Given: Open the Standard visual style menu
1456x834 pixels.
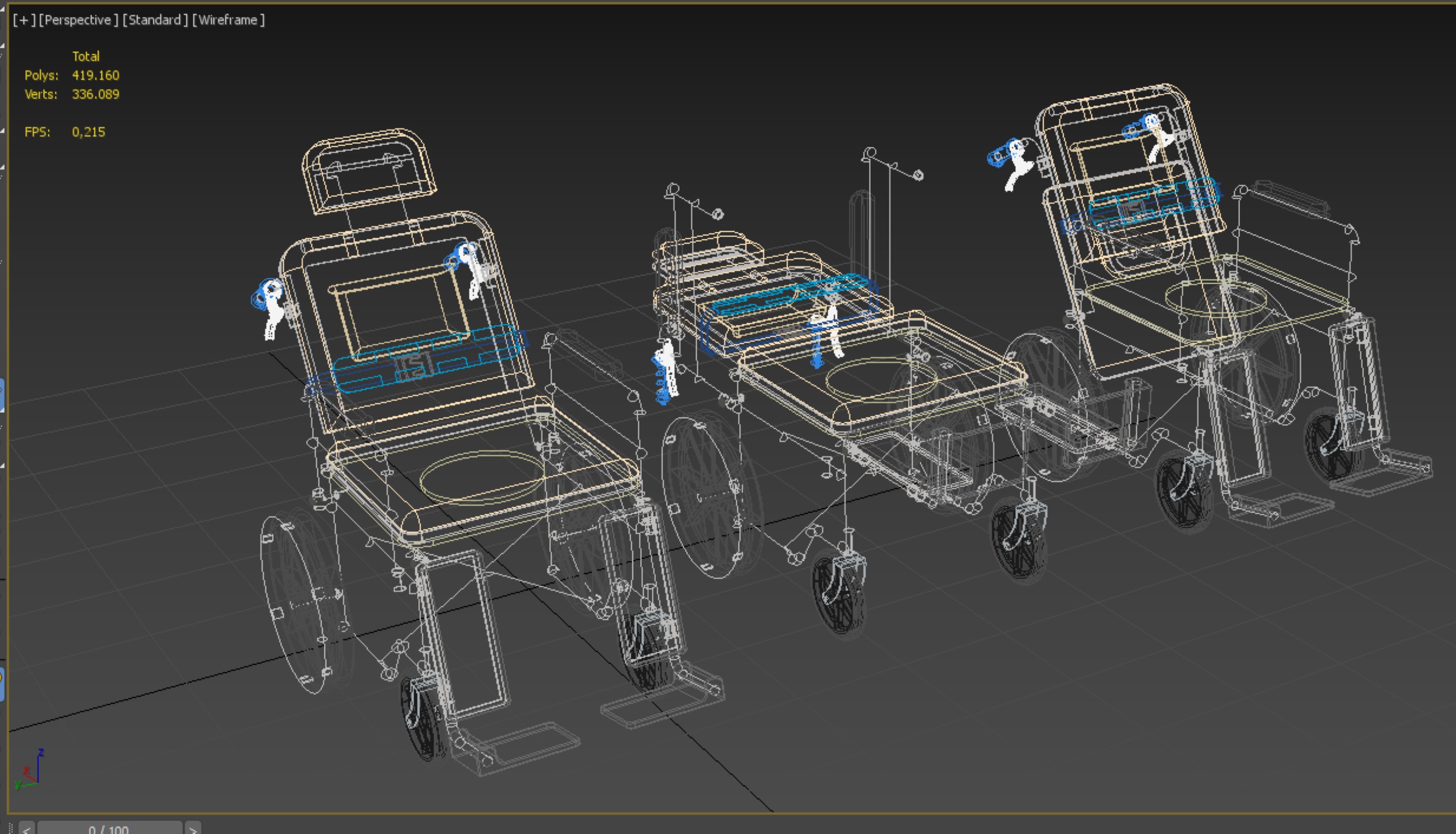Looking at the screenshot, I should pyautogui.click(x=155, y=20).
